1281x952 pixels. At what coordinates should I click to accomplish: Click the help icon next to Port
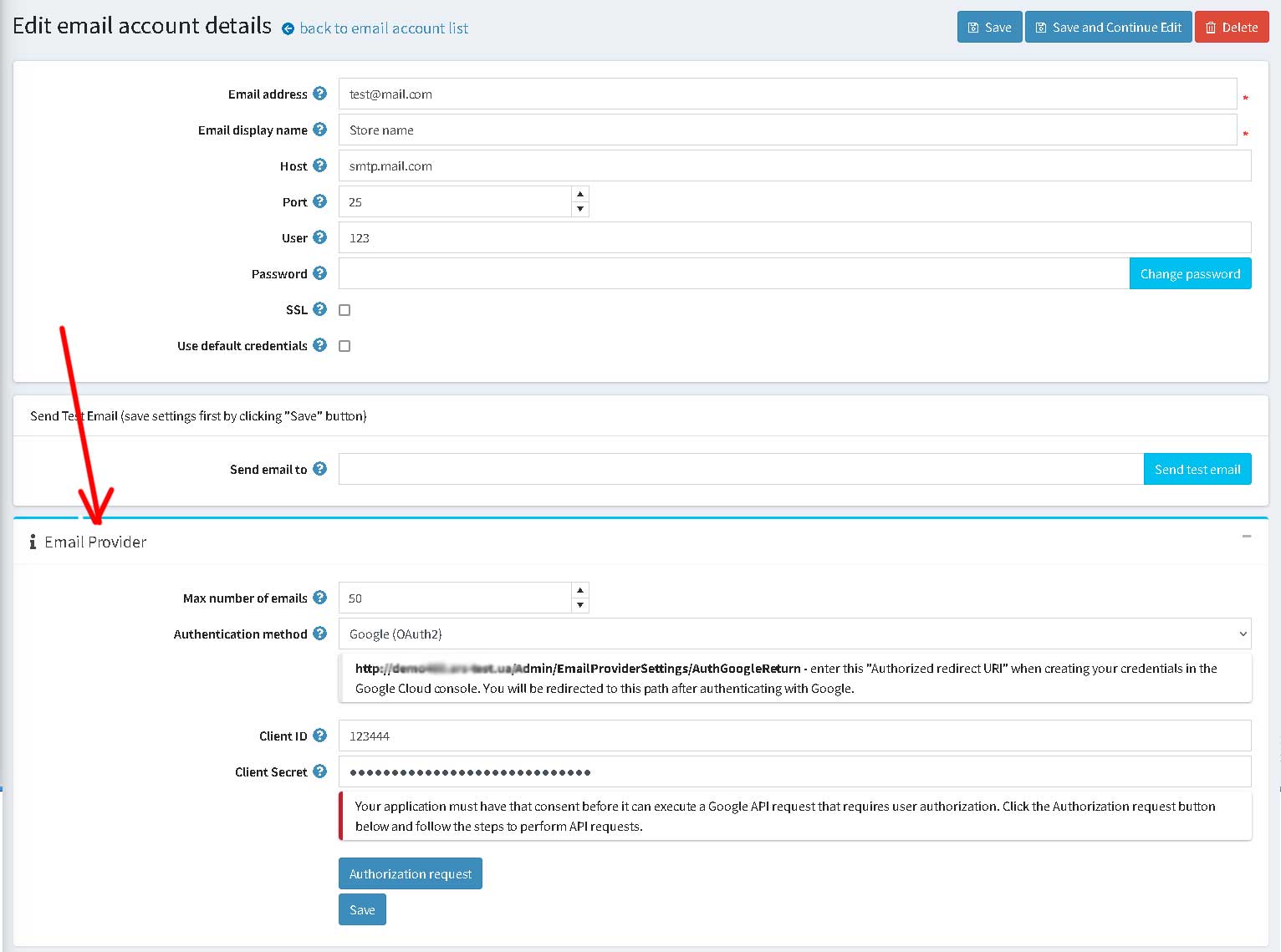(319, 201)
